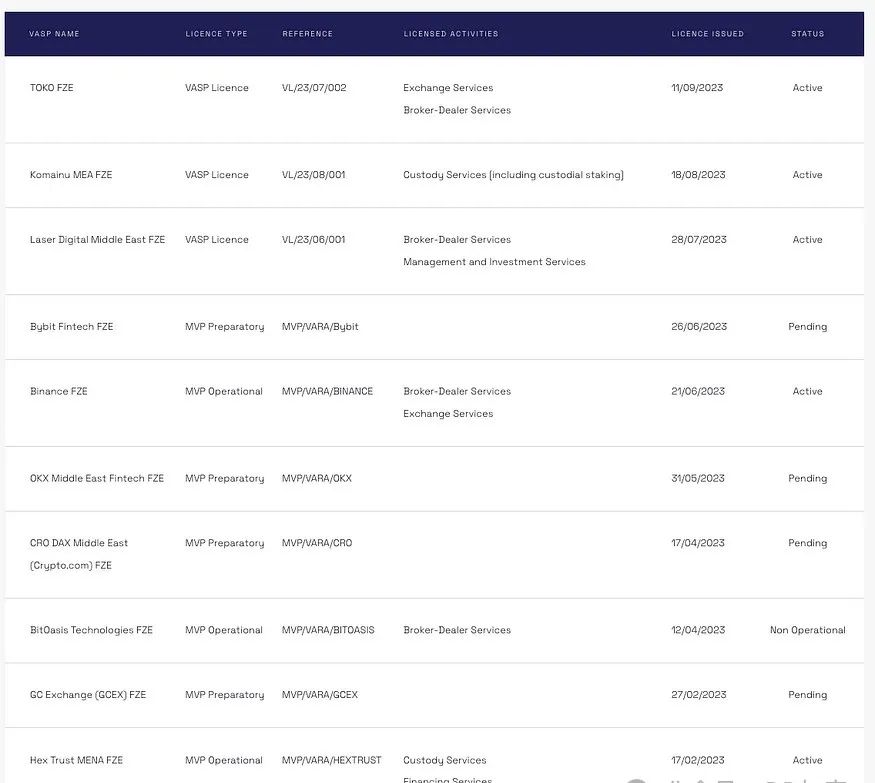Viewport: 875px width, 783px height.
Task: Click the Active status for Komainu MEA FZE
Action: (x=807, y=175)
